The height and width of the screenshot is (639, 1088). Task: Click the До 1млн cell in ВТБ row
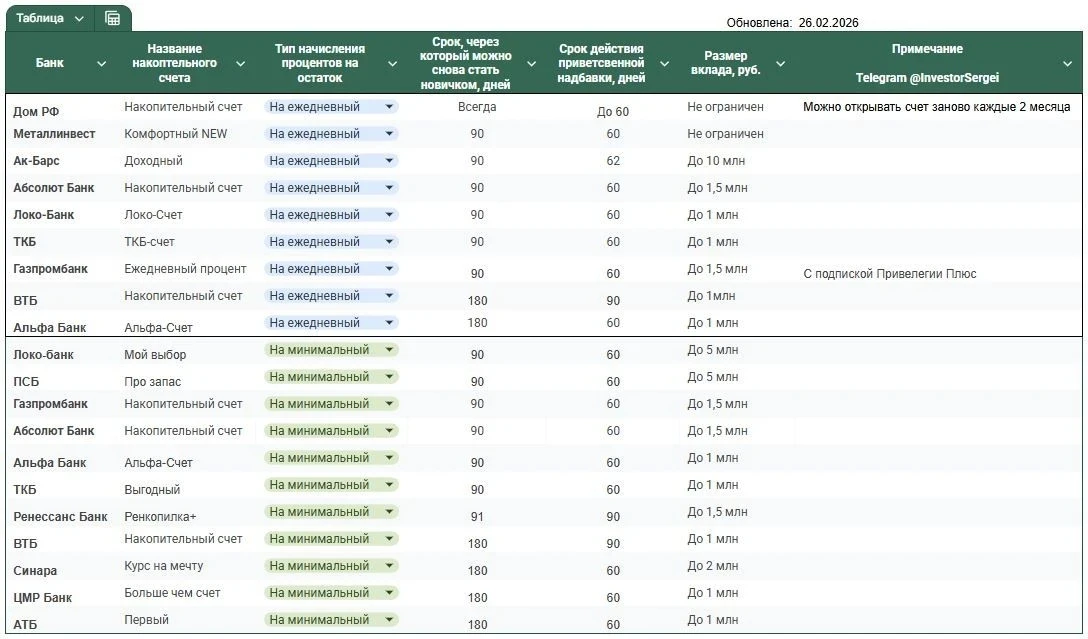click(711, 296)
